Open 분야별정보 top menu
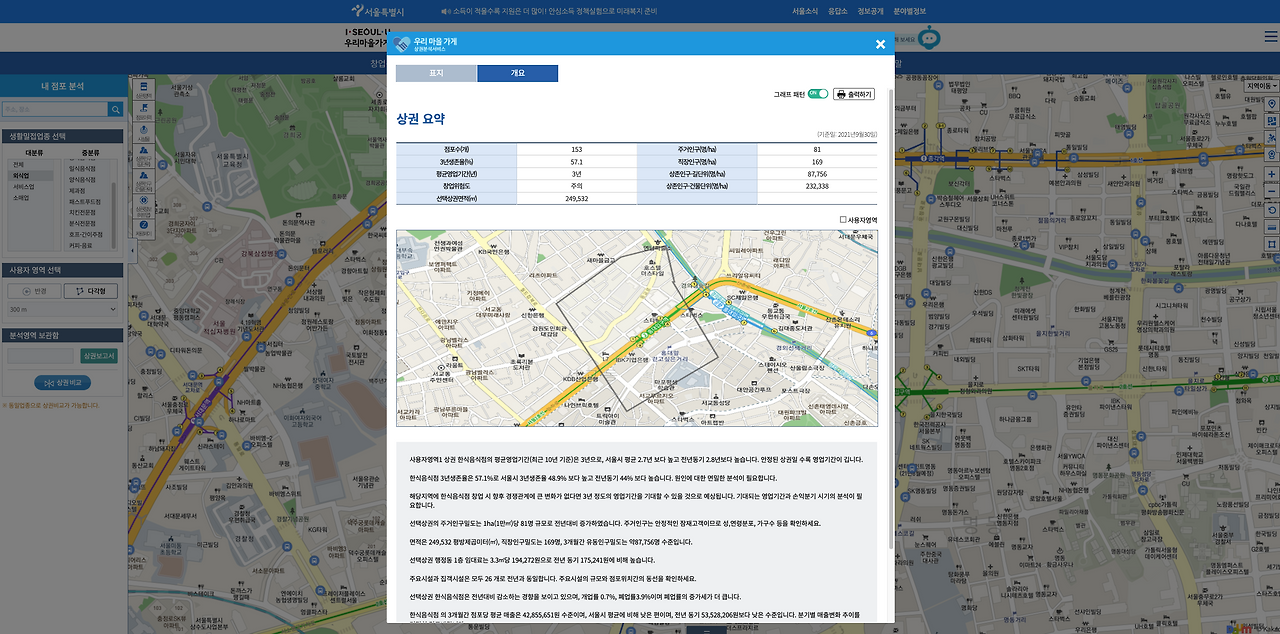This screenshot has height=634, width=1280. 910,11
